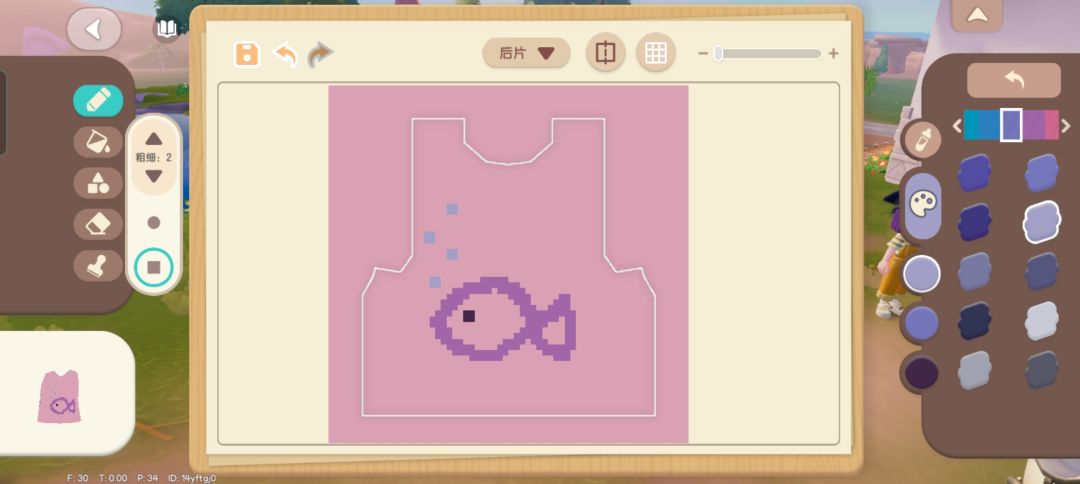Click the fish's dark eye pixel on canvas
The image size is (1080, 484).
469,316
